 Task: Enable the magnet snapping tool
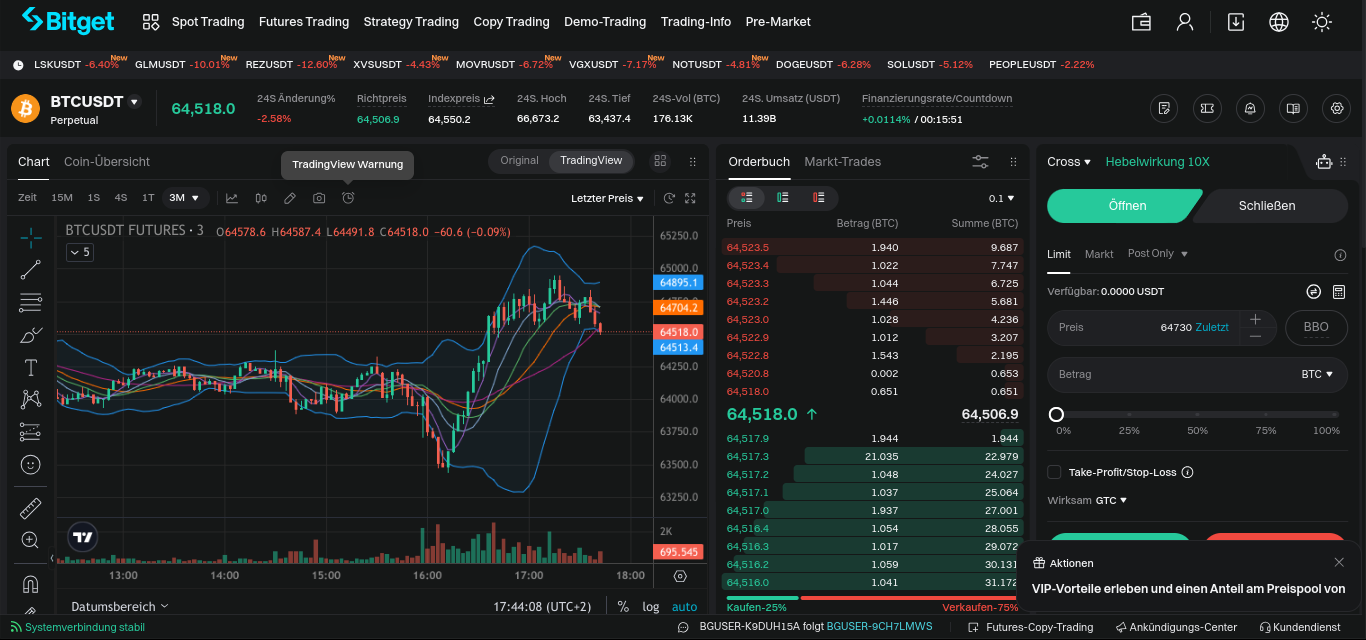coord(30,583)
